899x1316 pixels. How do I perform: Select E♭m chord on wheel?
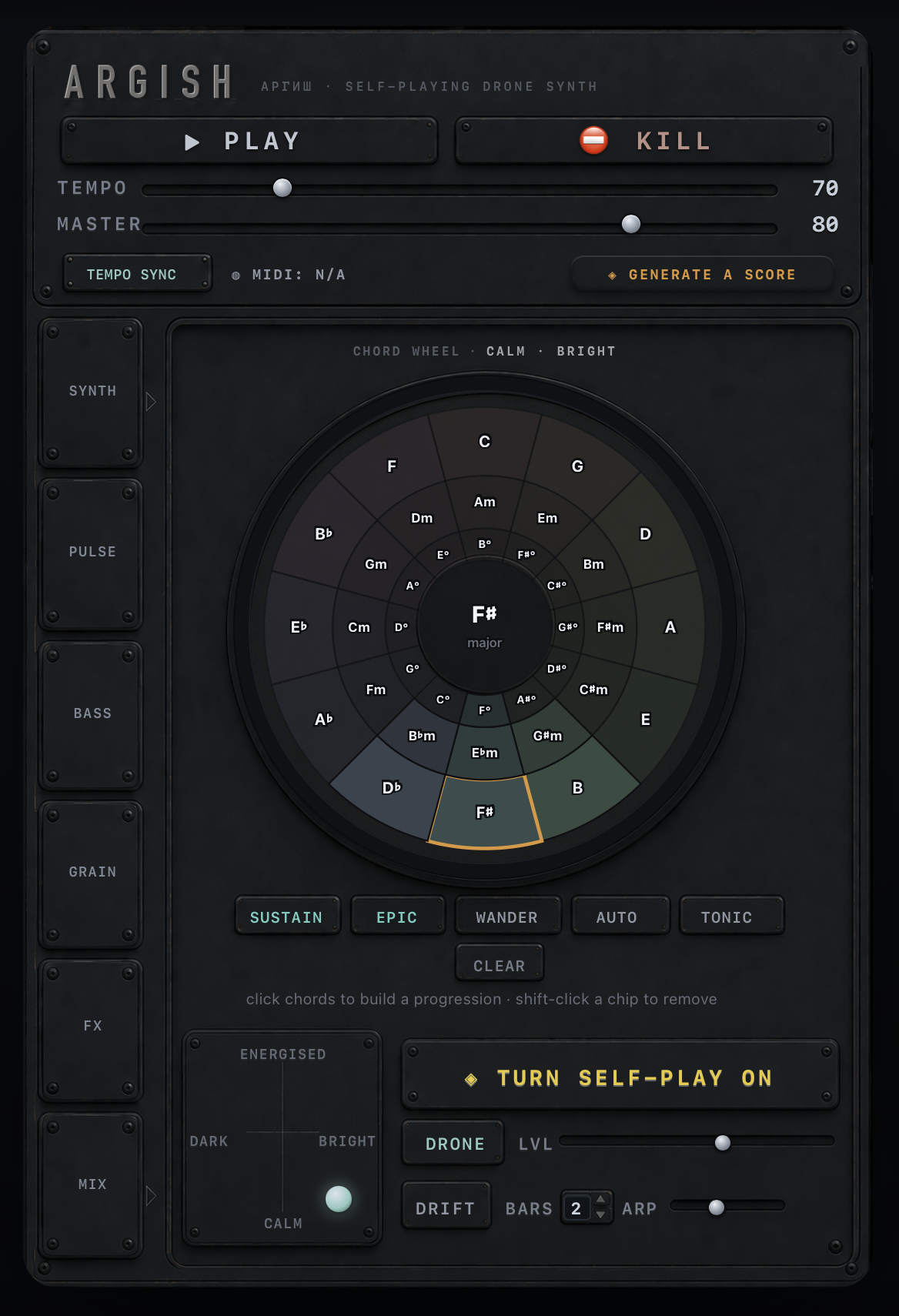coord(485,753)
